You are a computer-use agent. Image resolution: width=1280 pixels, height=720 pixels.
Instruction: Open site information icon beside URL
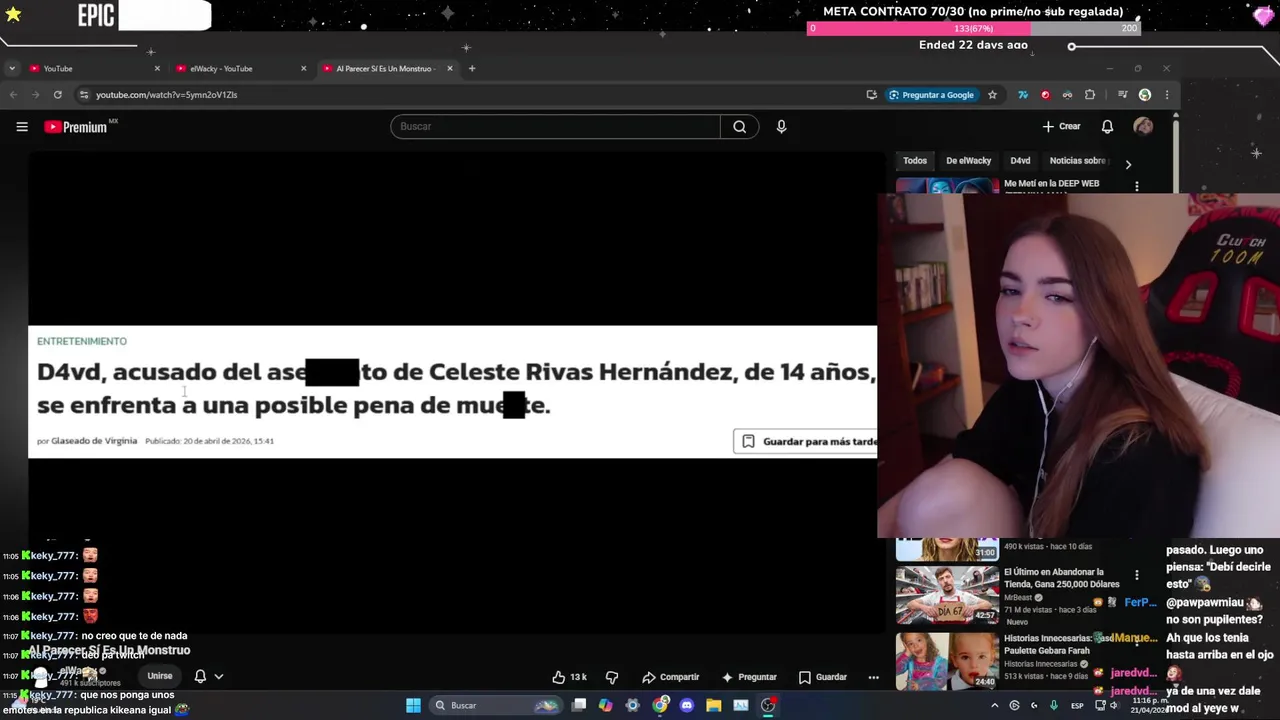84,95
